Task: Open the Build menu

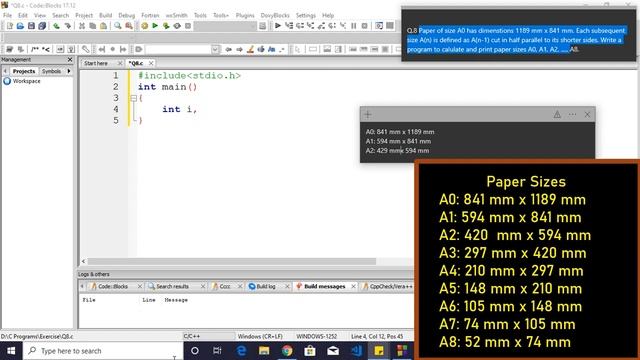Action: tap(105, 15)
